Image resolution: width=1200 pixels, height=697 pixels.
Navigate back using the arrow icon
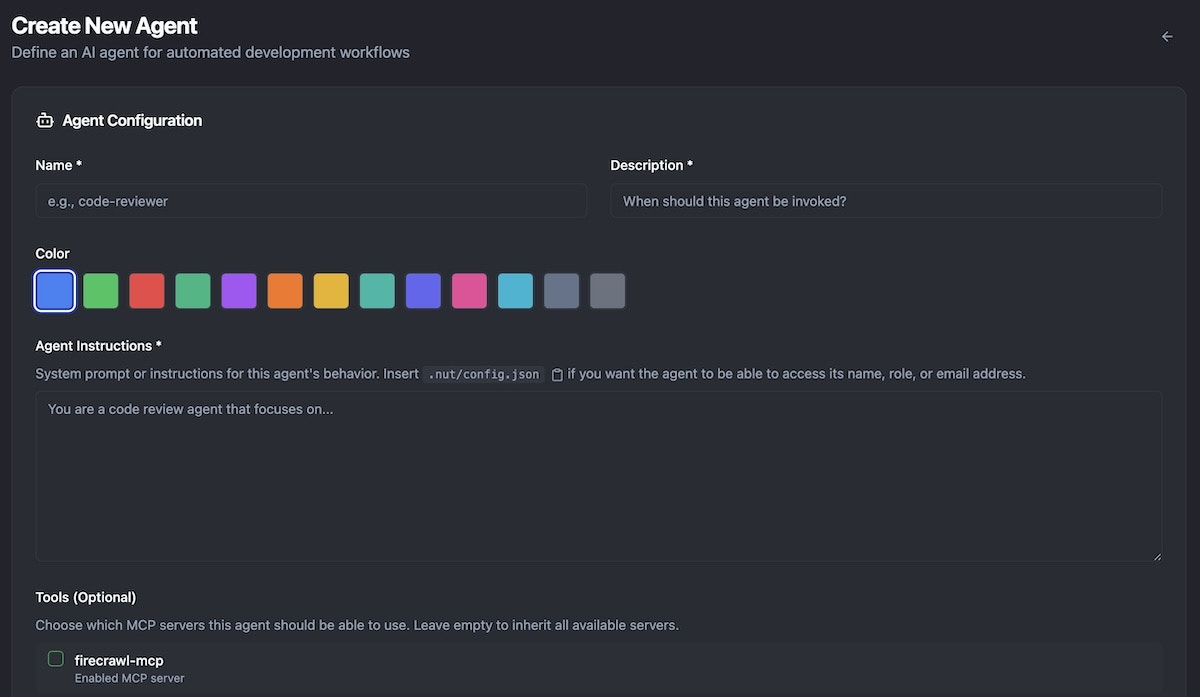pos(1166,35)
